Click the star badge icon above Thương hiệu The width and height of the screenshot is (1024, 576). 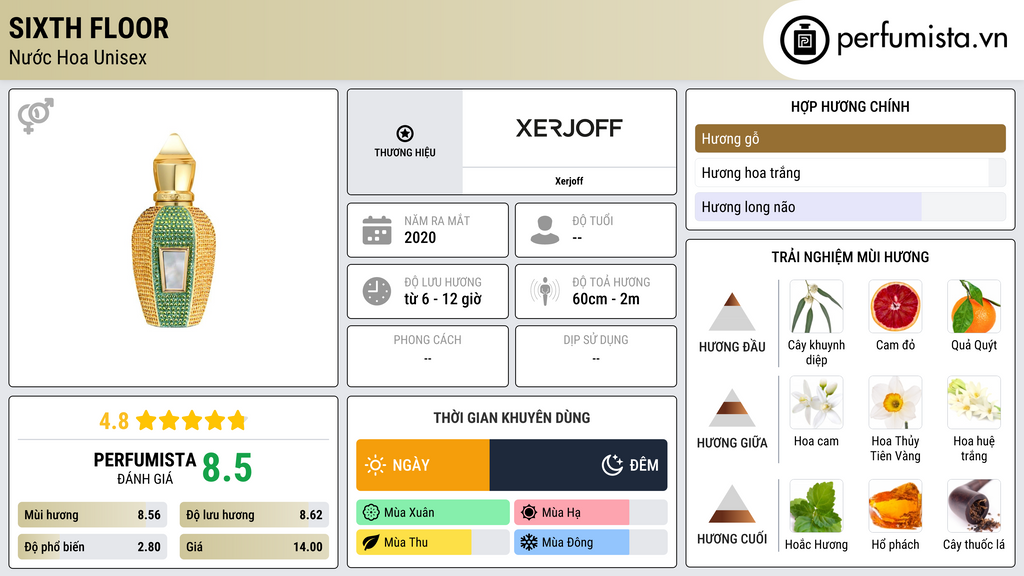coord(404,133)
